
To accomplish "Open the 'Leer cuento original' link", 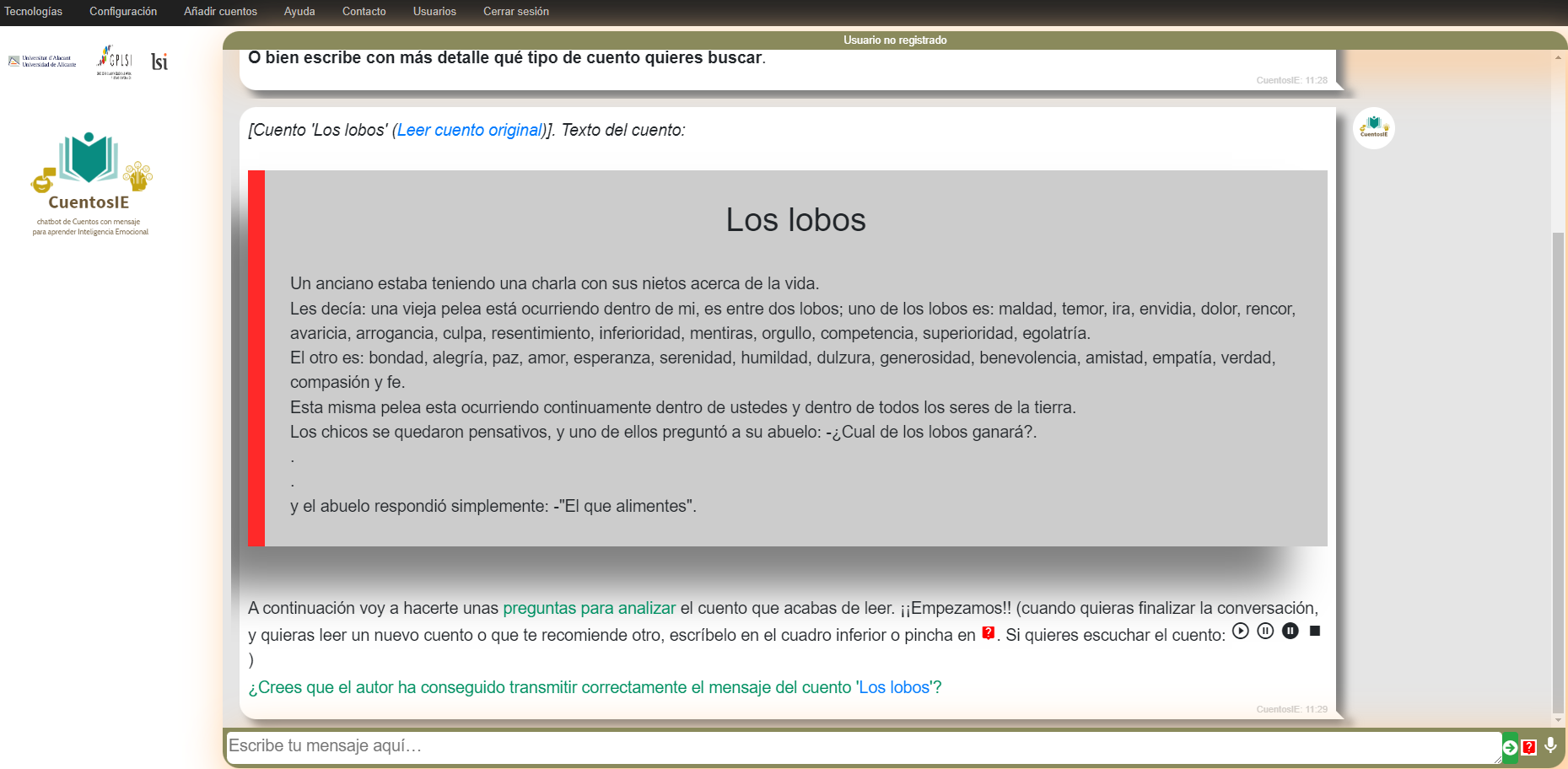I will pyautogui.click(x=470, y=130).
